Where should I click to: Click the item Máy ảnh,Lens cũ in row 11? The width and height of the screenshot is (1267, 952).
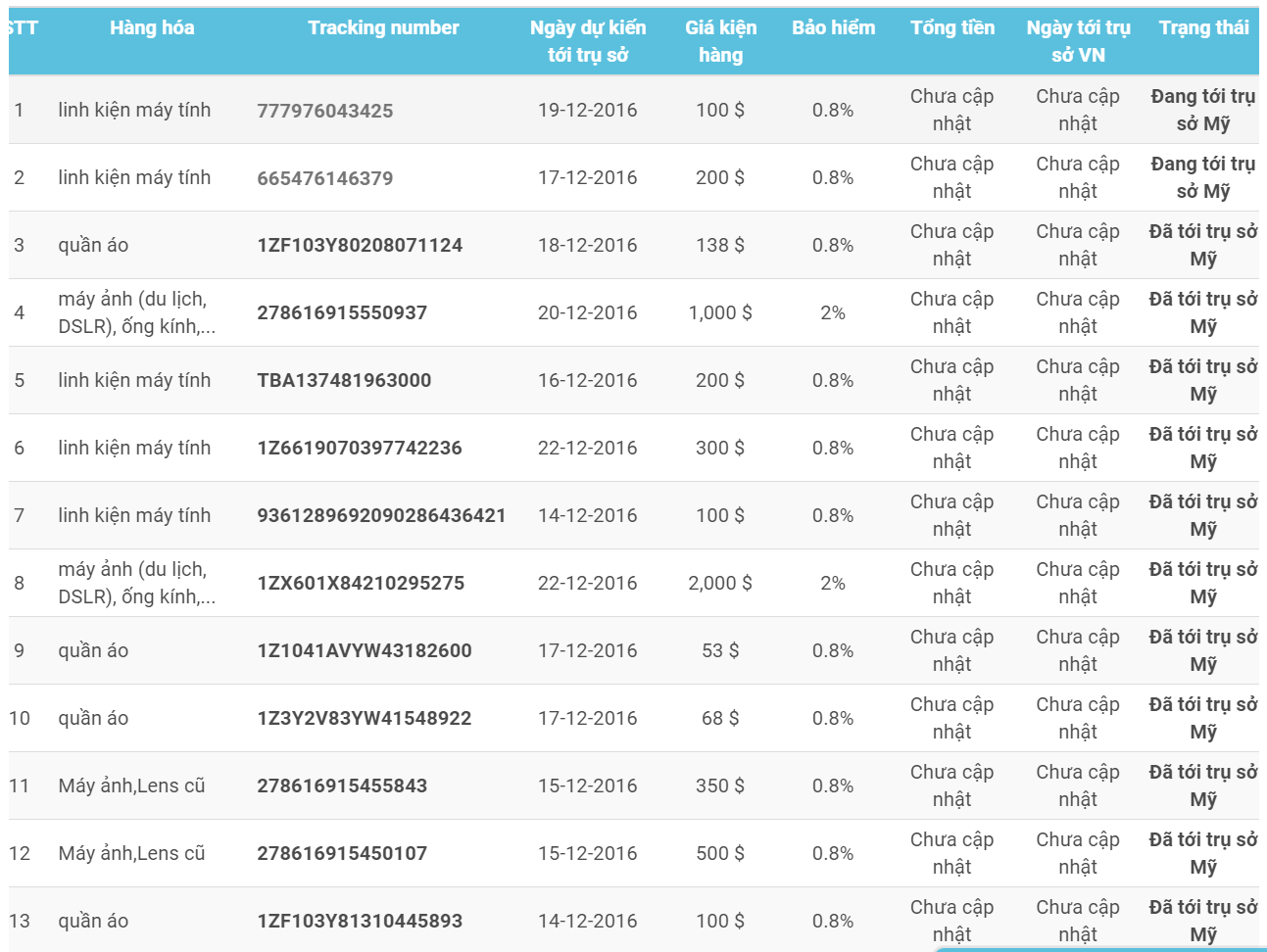point(131,785)
